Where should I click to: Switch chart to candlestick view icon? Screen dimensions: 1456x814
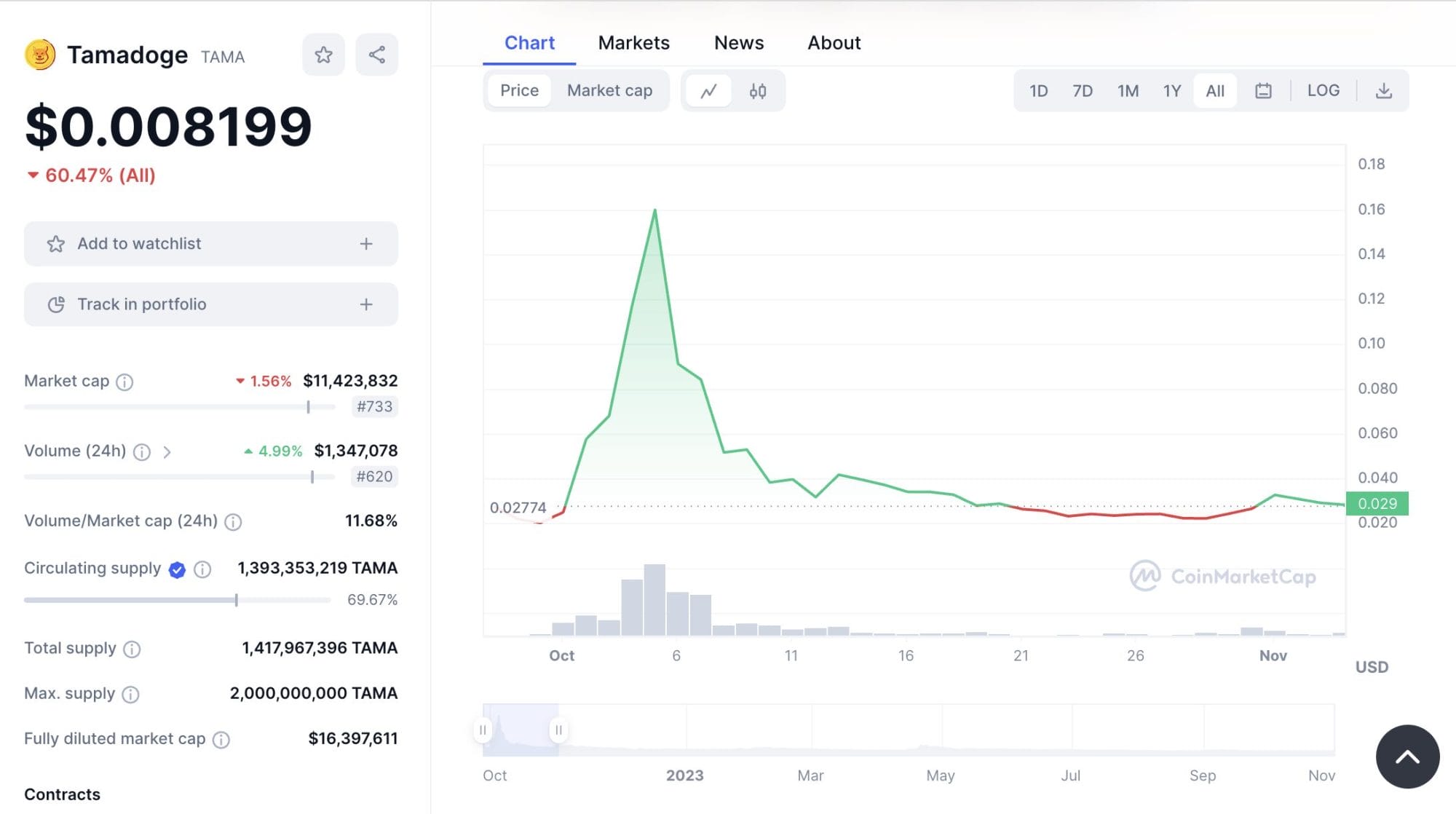click(757, 90)
